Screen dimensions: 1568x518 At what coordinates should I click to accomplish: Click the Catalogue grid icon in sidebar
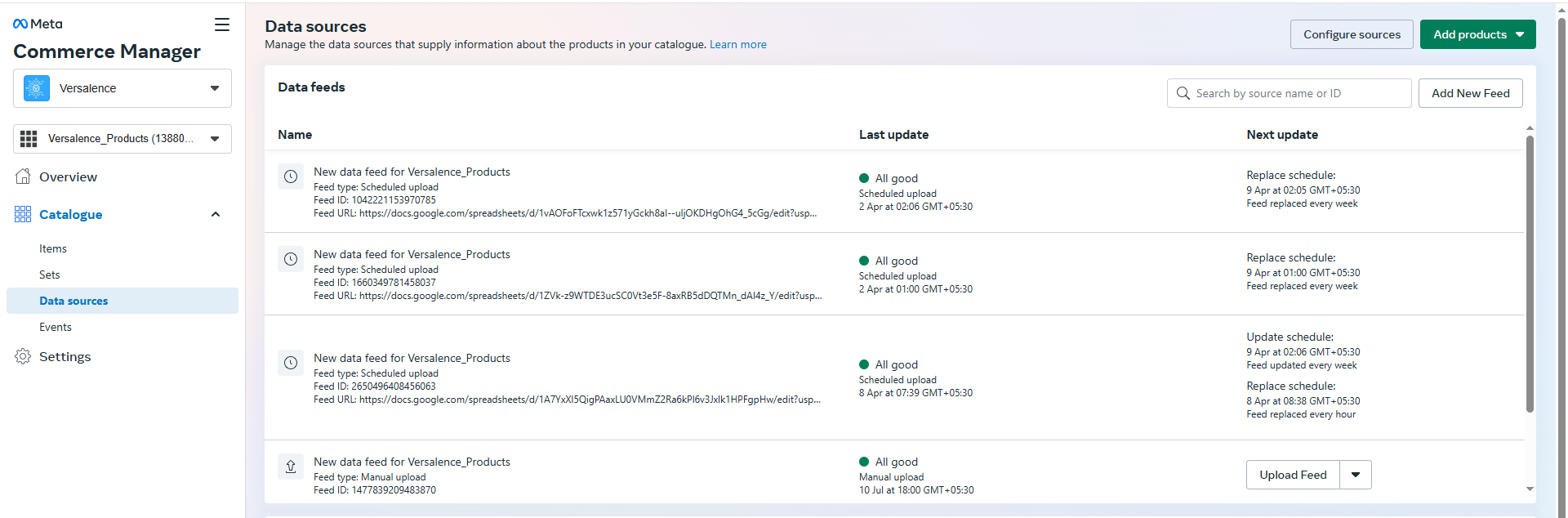pyautogui.click(x=23, y=214)
